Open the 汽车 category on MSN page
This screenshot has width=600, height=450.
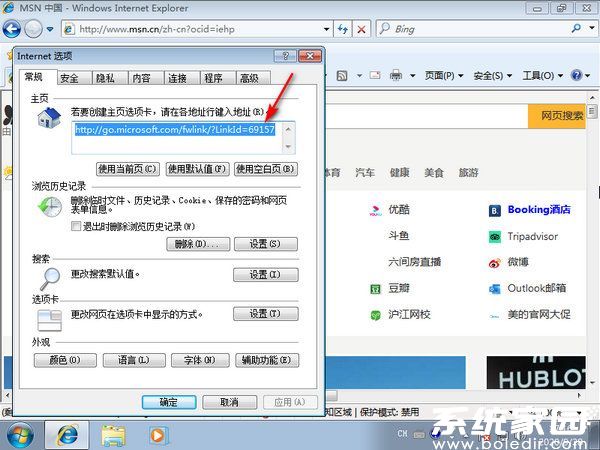pos(365,173)
